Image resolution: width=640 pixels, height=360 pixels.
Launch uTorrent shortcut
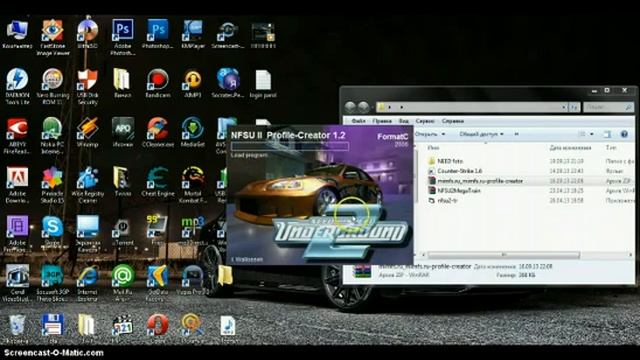pyautogui.click(x=122, y=231)
